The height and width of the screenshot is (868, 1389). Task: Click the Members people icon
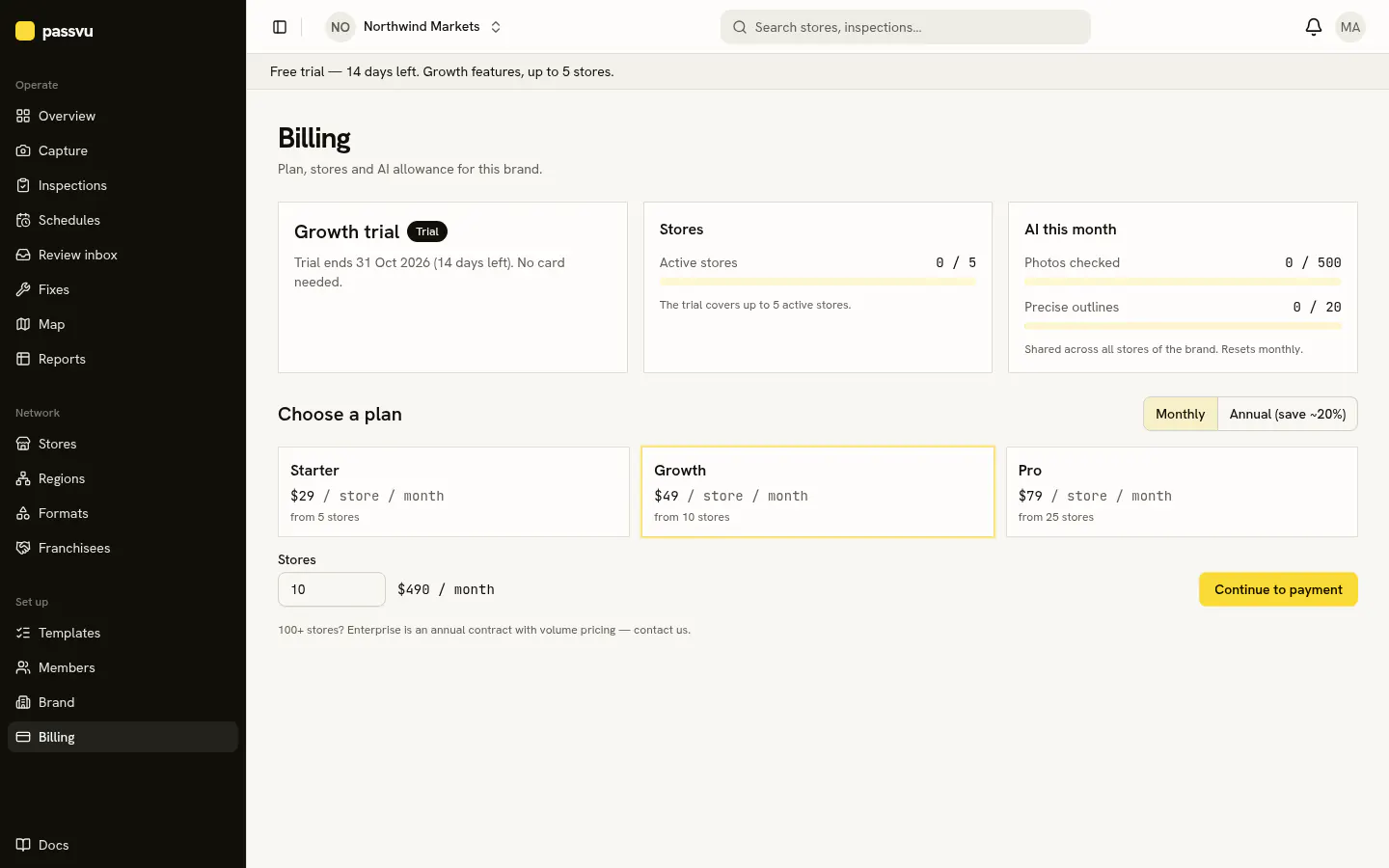23,667
